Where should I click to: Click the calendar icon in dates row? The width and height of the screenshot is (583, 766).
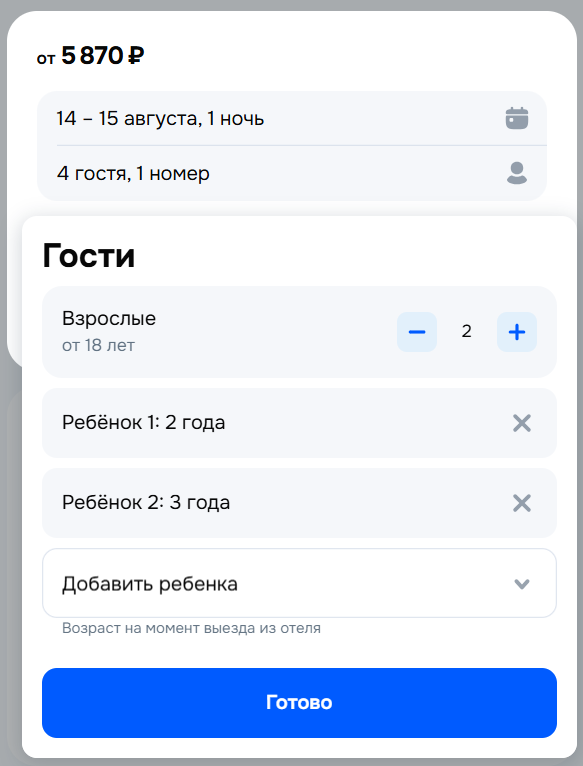[x=517, y=118]
